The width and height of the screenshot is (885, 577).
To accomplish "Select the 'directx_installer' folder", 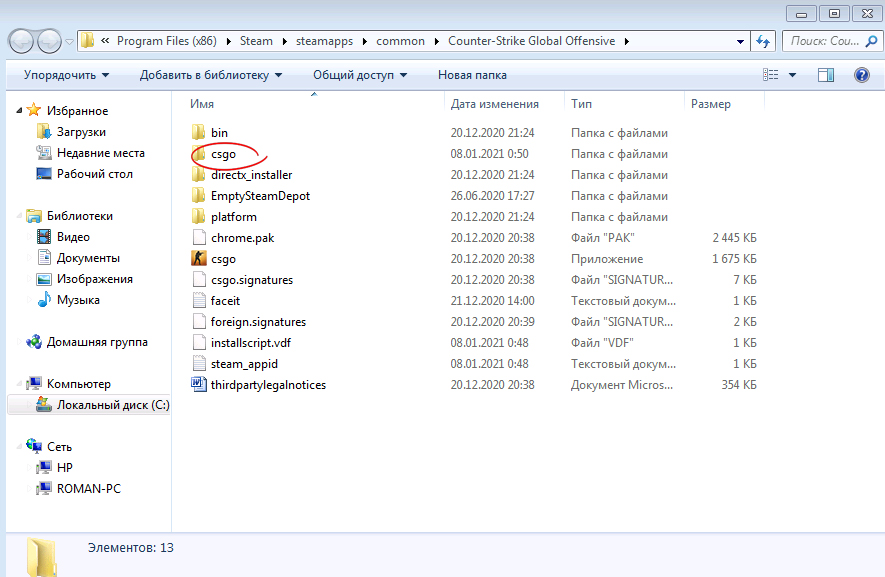I will [251, 175].
